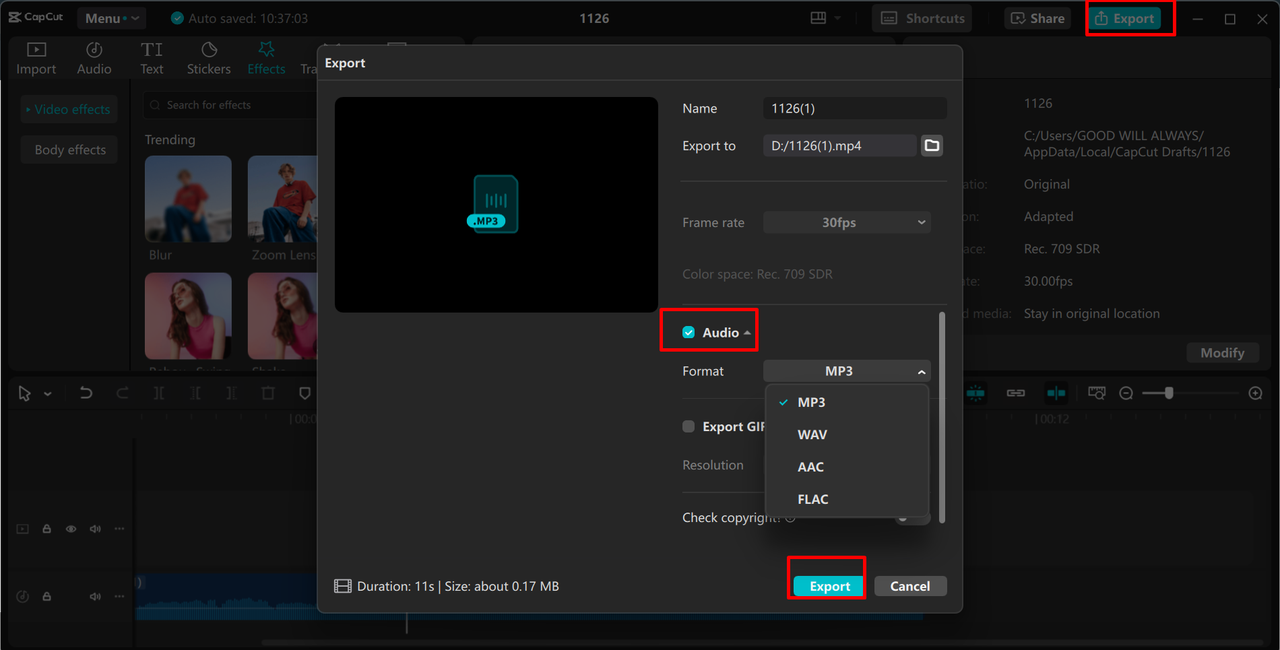Click the Share button in title bar
This screenshot has width=1280, height=650.
pos(1037,18)
